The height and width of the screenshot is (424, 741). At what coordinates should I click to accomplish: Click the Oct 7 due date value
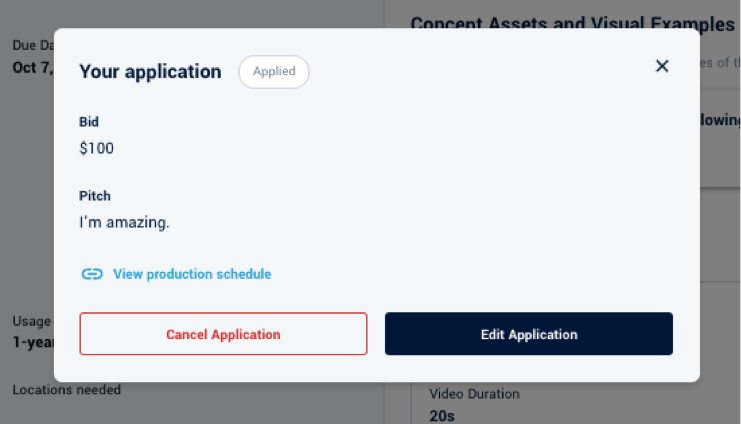pyautogui.click(x=32, y=67)
